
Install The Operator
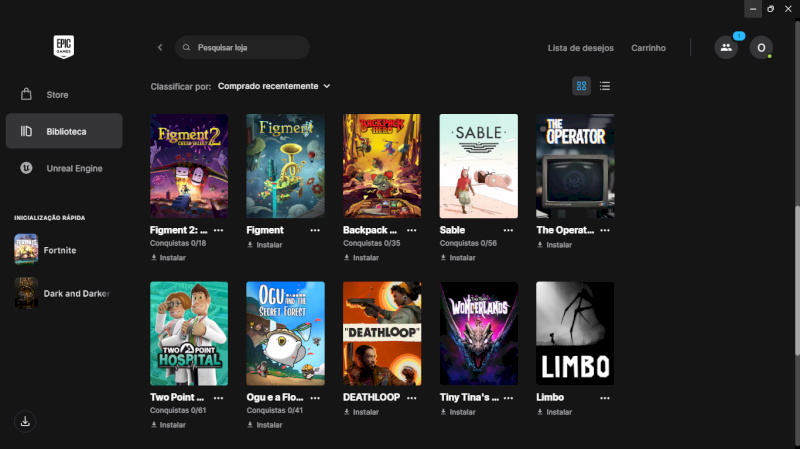tap(555, 245)
